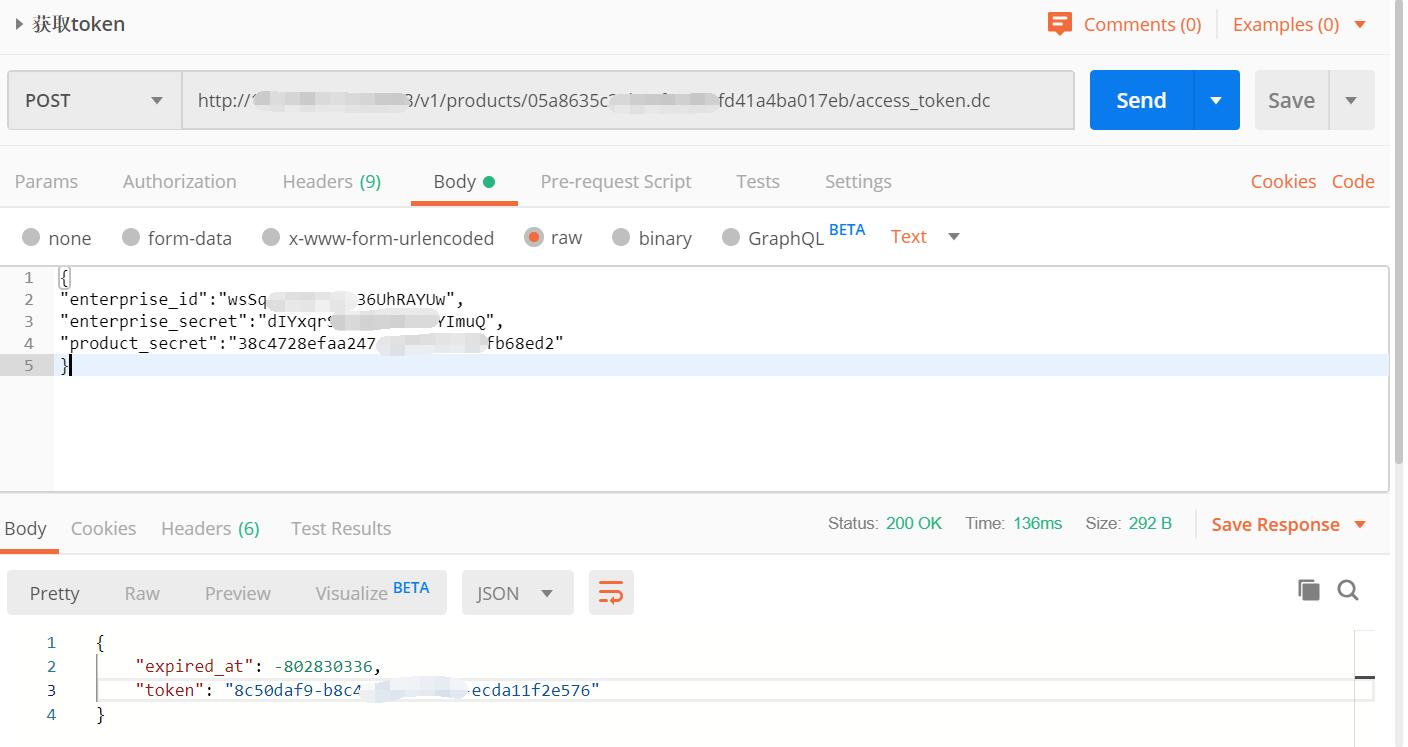Copy response using the copy icon
This screenshot has height=747, width=1408.
[x=1308, y=590]
